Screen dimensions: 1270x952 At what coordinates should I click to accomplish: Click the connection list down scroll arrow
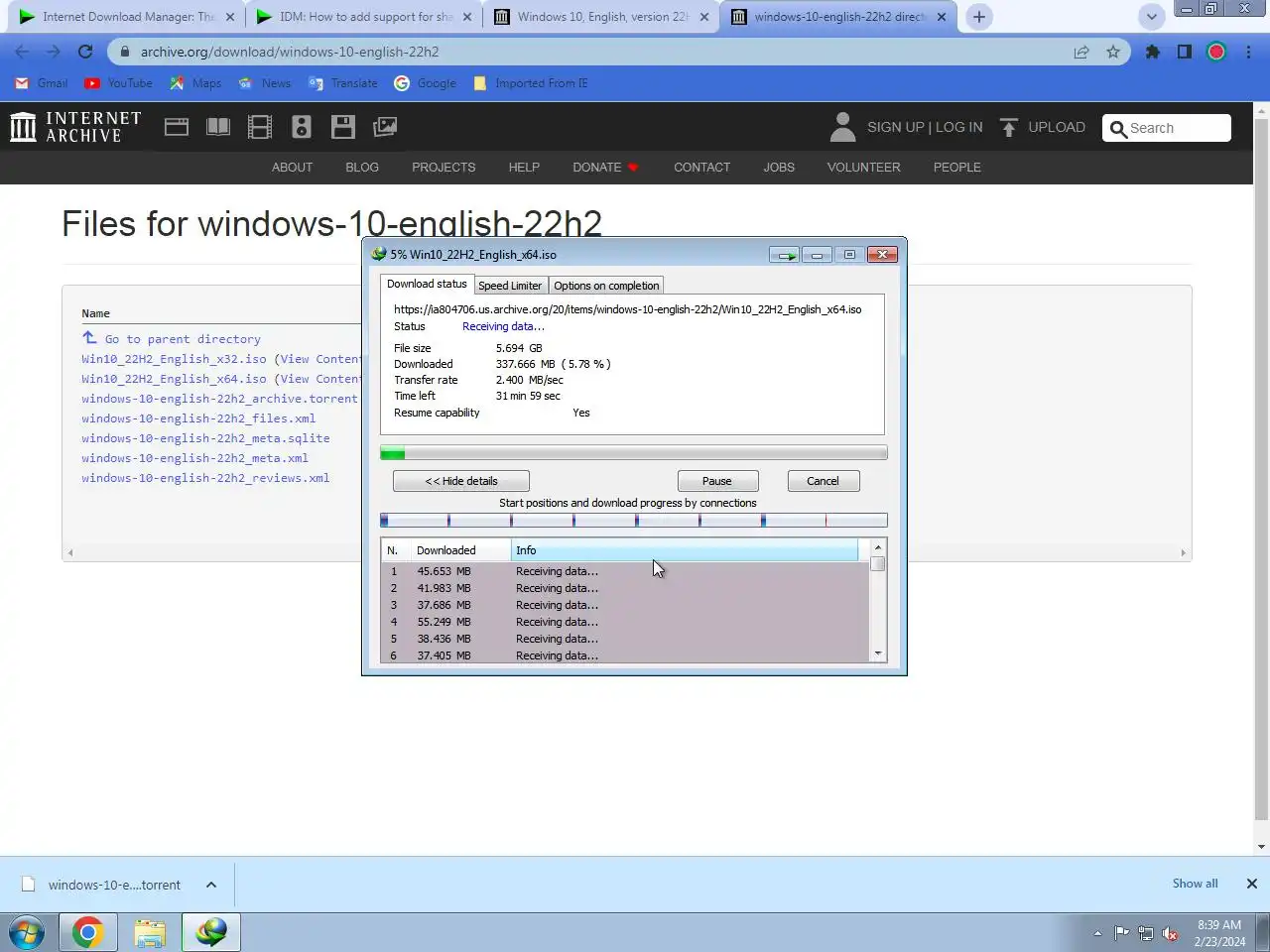pyautogui.click(x=878, y=654)
